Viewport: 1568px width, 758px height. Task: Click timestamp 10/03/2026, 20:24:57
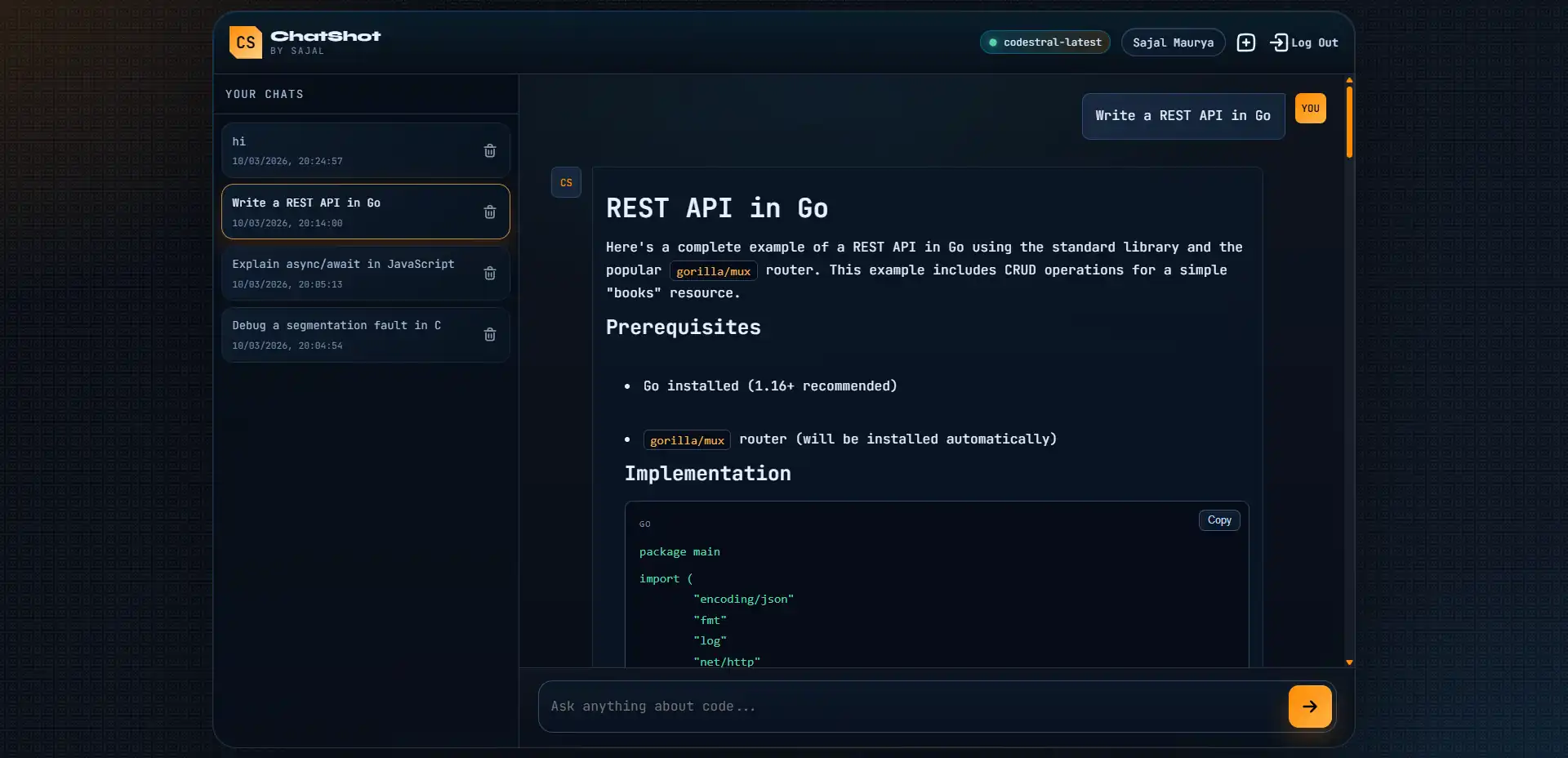click(287, 162)
